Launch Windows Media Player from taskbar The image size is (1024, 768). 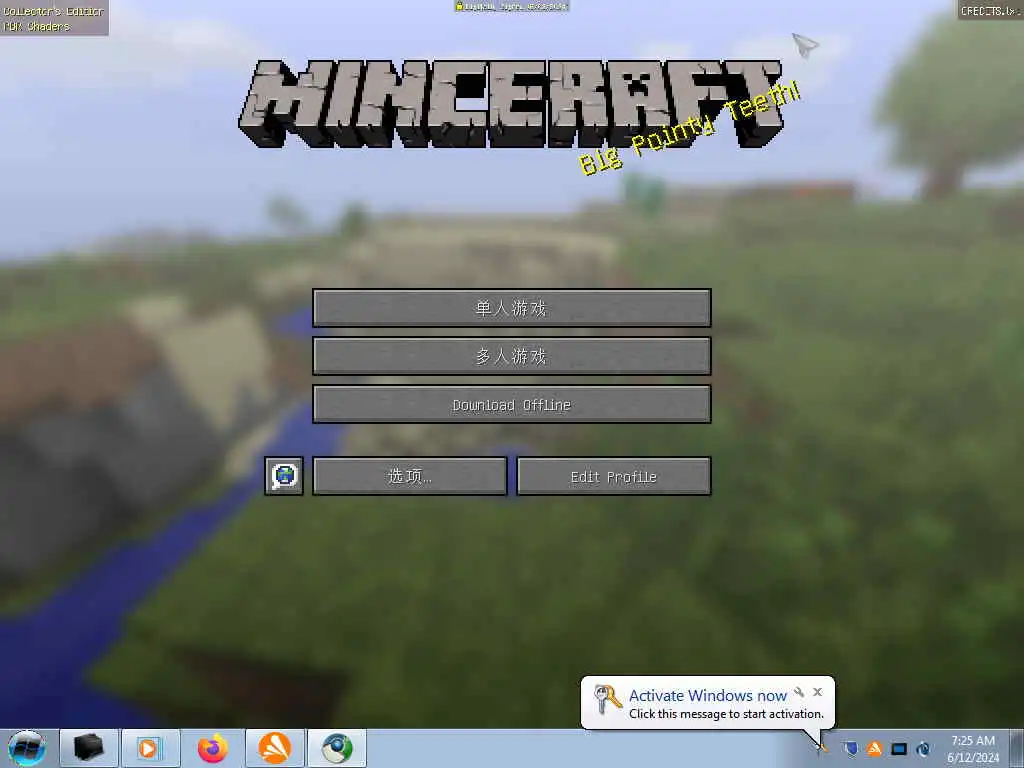pos(150,748)
